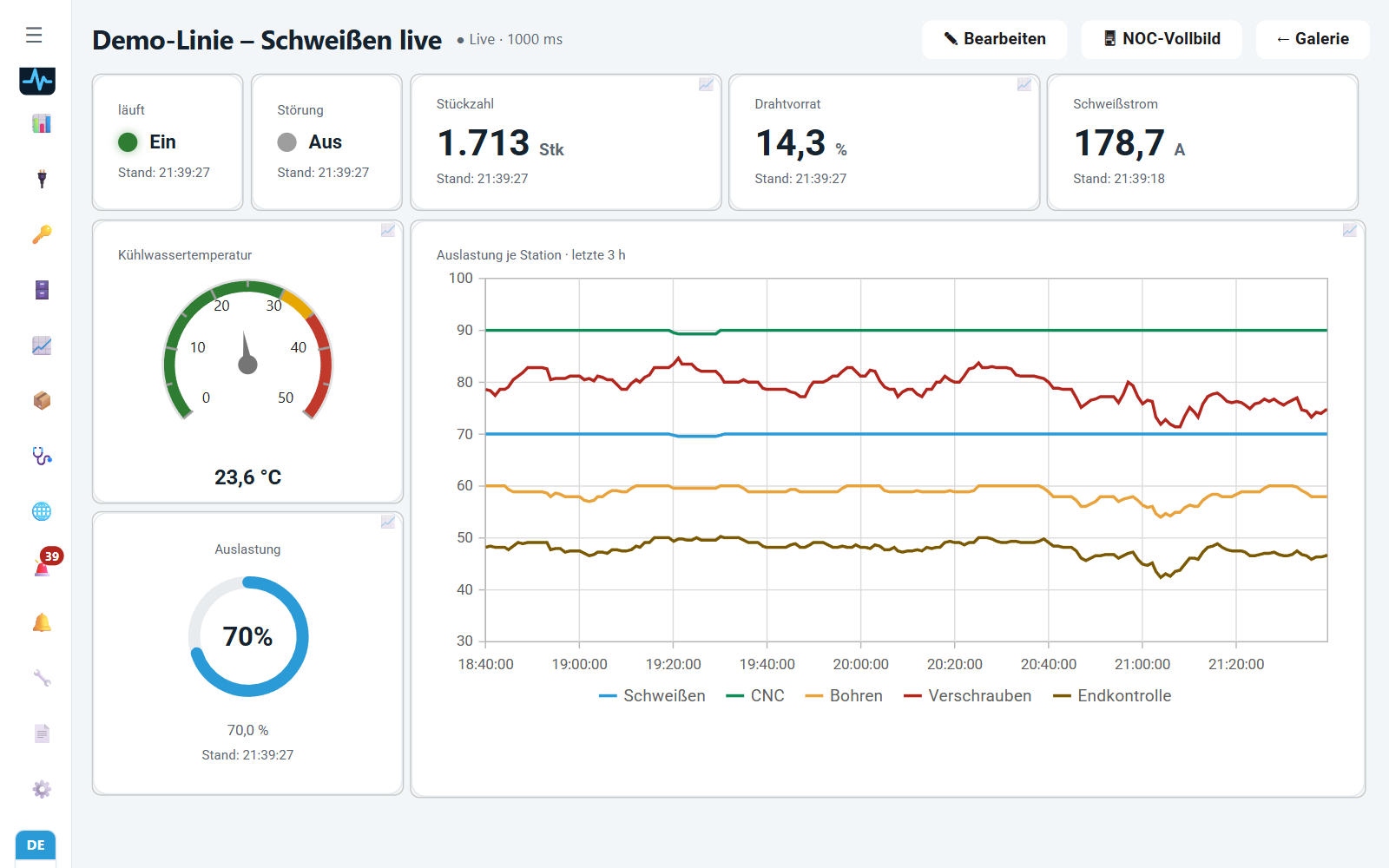The height and width of the screenshot is (868, 1389).
Task: Open the key icon in sidebar
Action: [42, 234]
